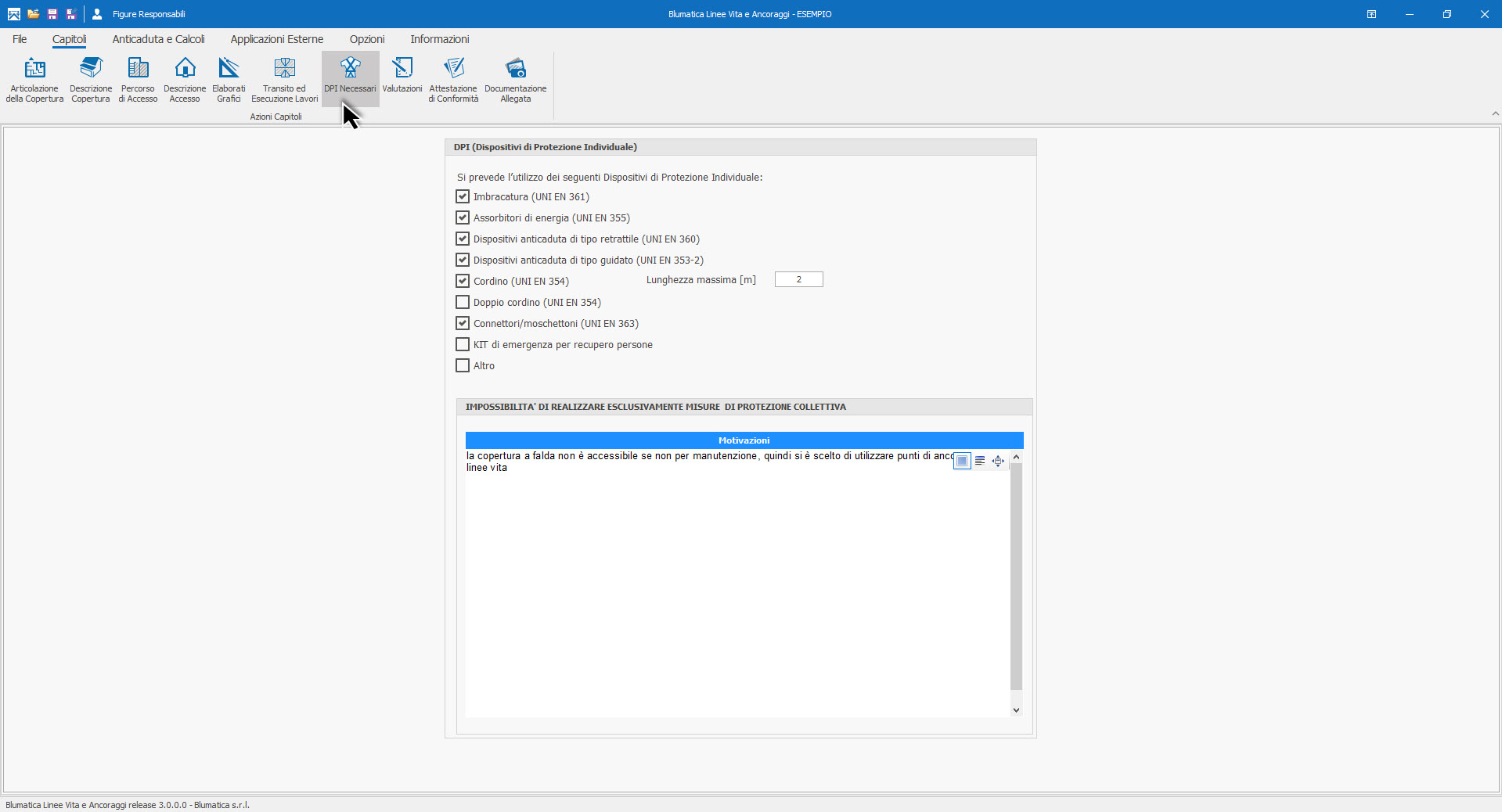Open Articolazione della Copertura chapter
This screenshot has width=1502, height=812.
[x=34, y=80]
